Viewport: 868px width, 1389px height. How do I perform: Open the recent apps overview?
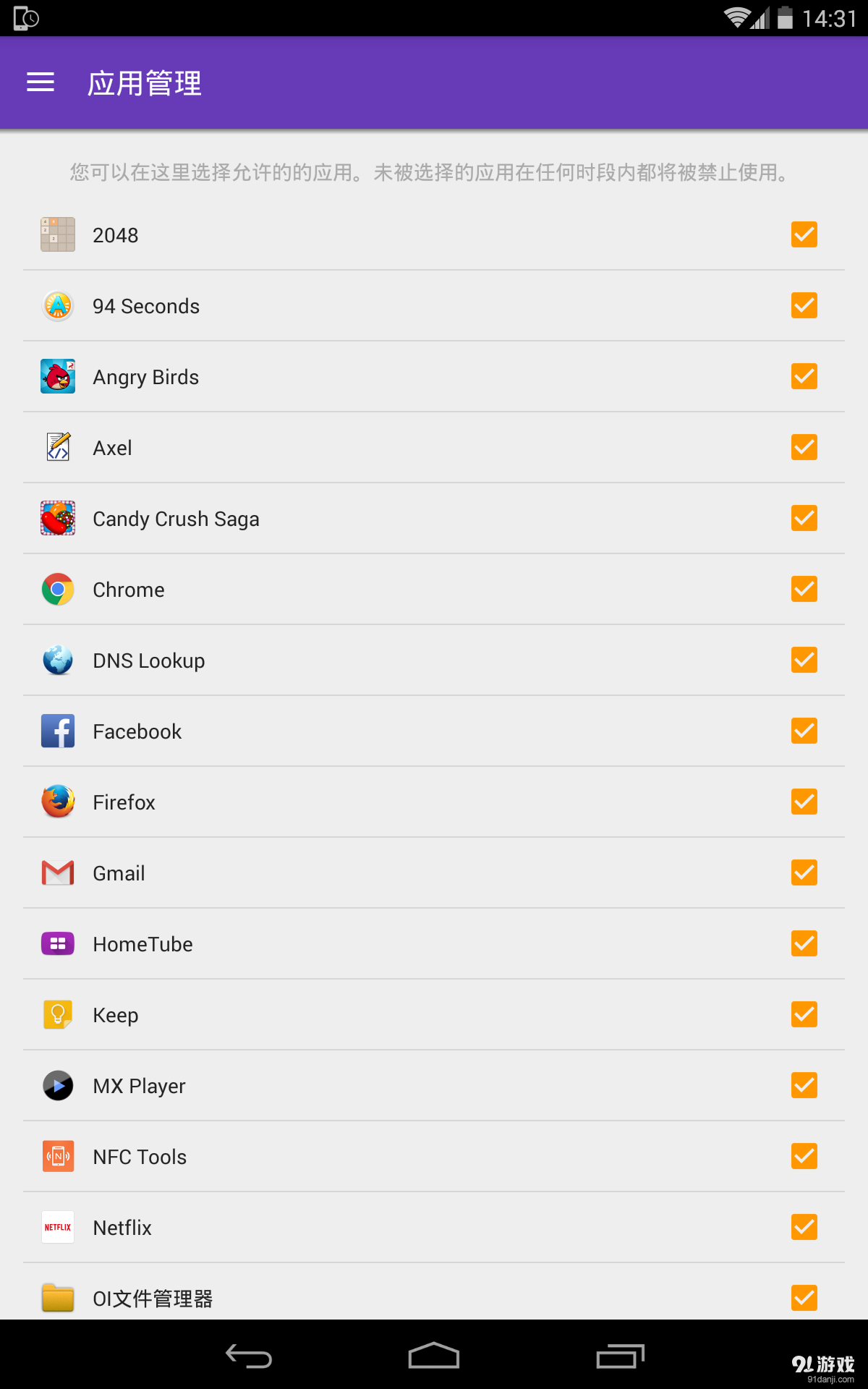[x=620, y=1356]
